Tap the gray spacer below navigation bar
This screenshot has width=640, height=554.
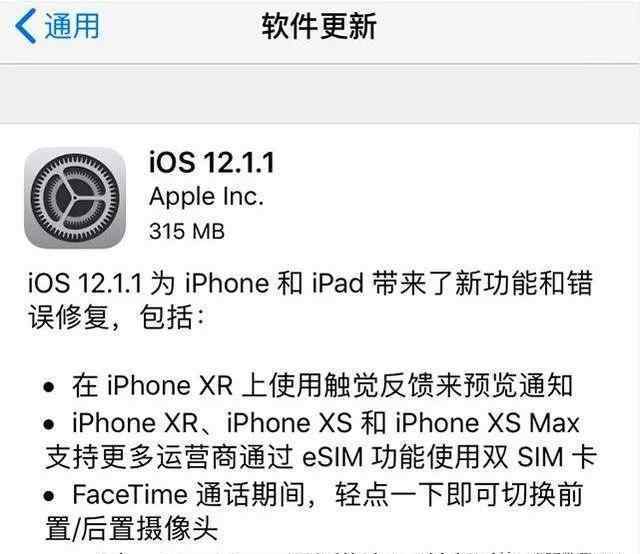[320, 94]
